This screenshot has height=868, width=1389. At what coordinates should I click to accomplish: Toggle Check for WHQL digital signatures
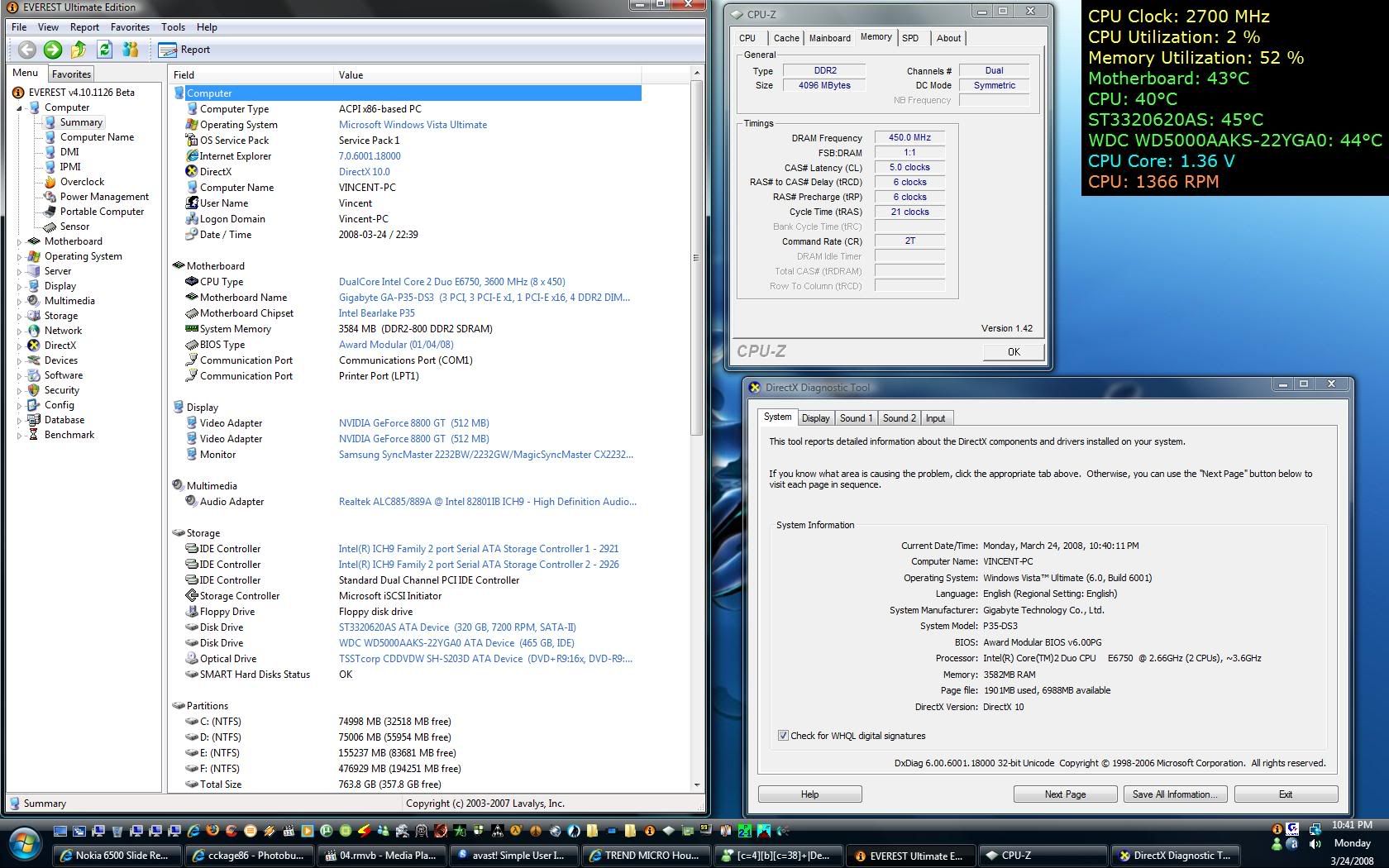(x=783, y=736)
